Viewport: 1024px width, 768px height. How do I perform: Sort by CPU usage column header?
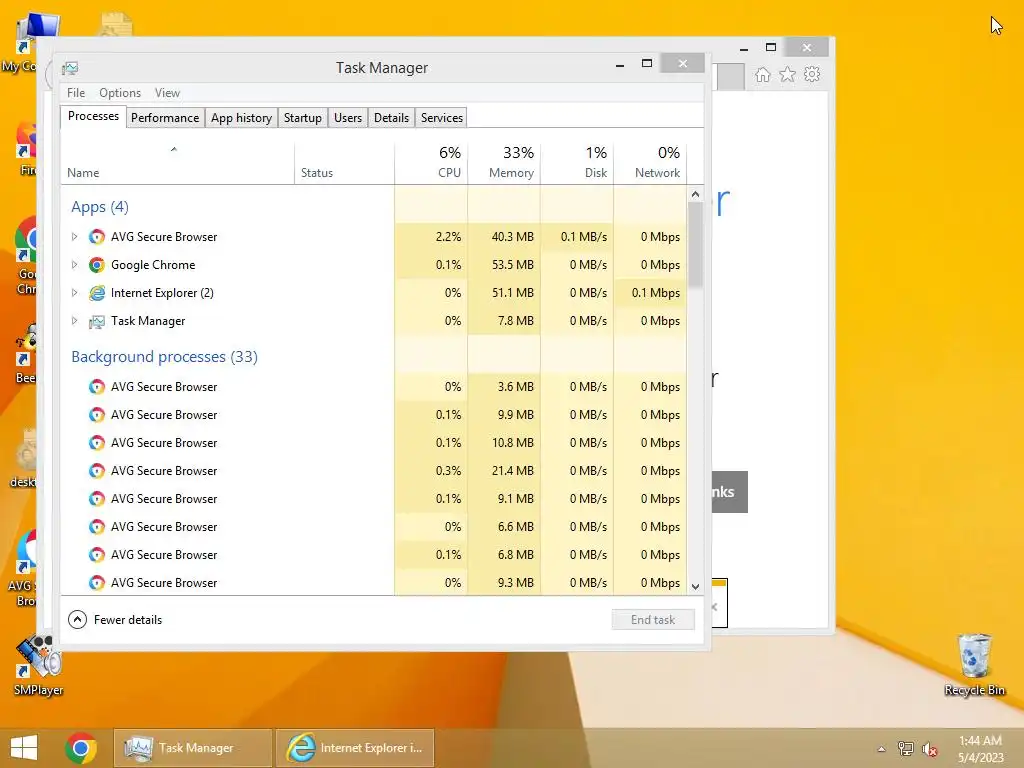tap(431, 163)
